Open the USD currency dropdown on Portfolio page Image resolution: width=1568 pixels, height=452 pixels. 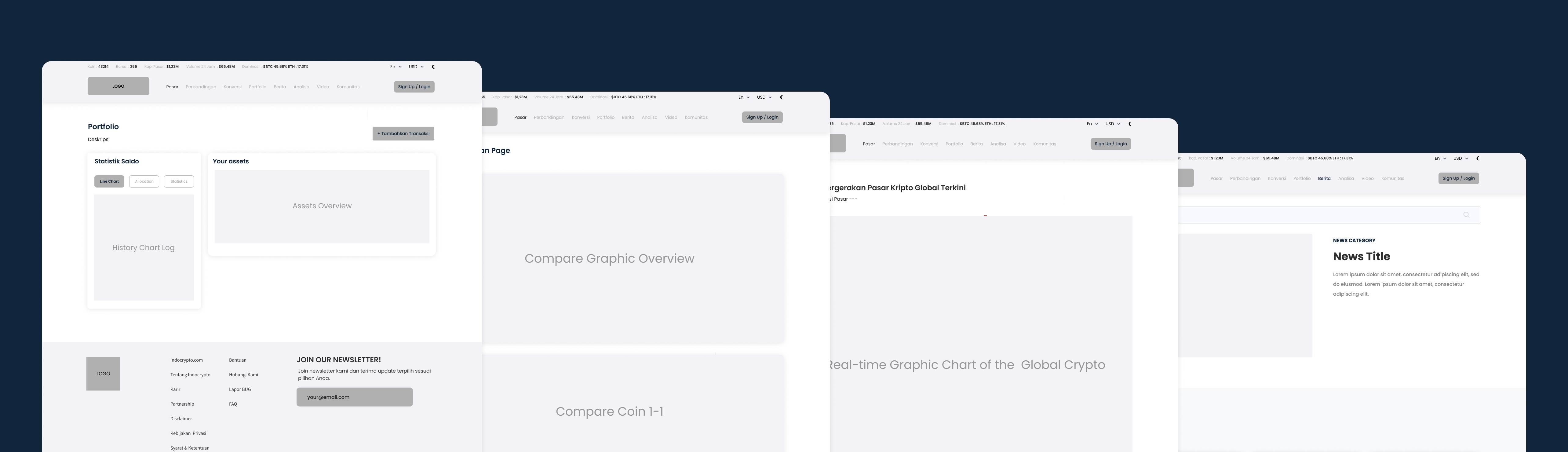click(x=416, y=67)
